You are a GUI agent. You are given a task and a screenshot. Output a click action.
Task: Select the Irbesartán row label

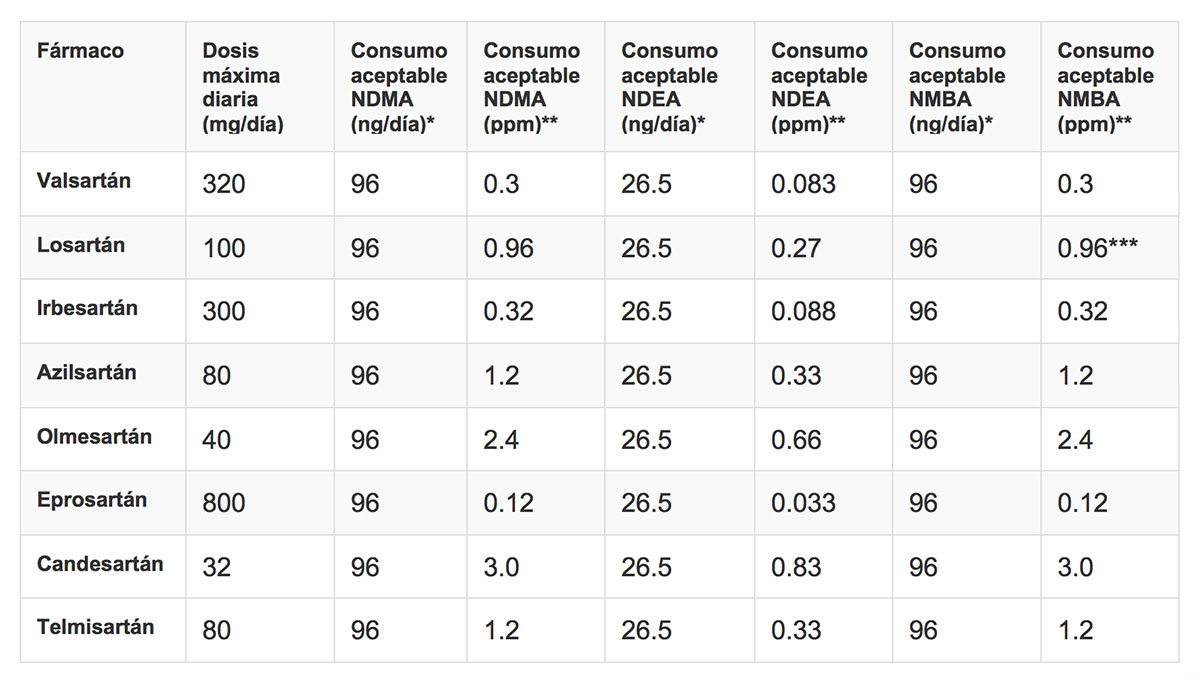click(87, 308)
